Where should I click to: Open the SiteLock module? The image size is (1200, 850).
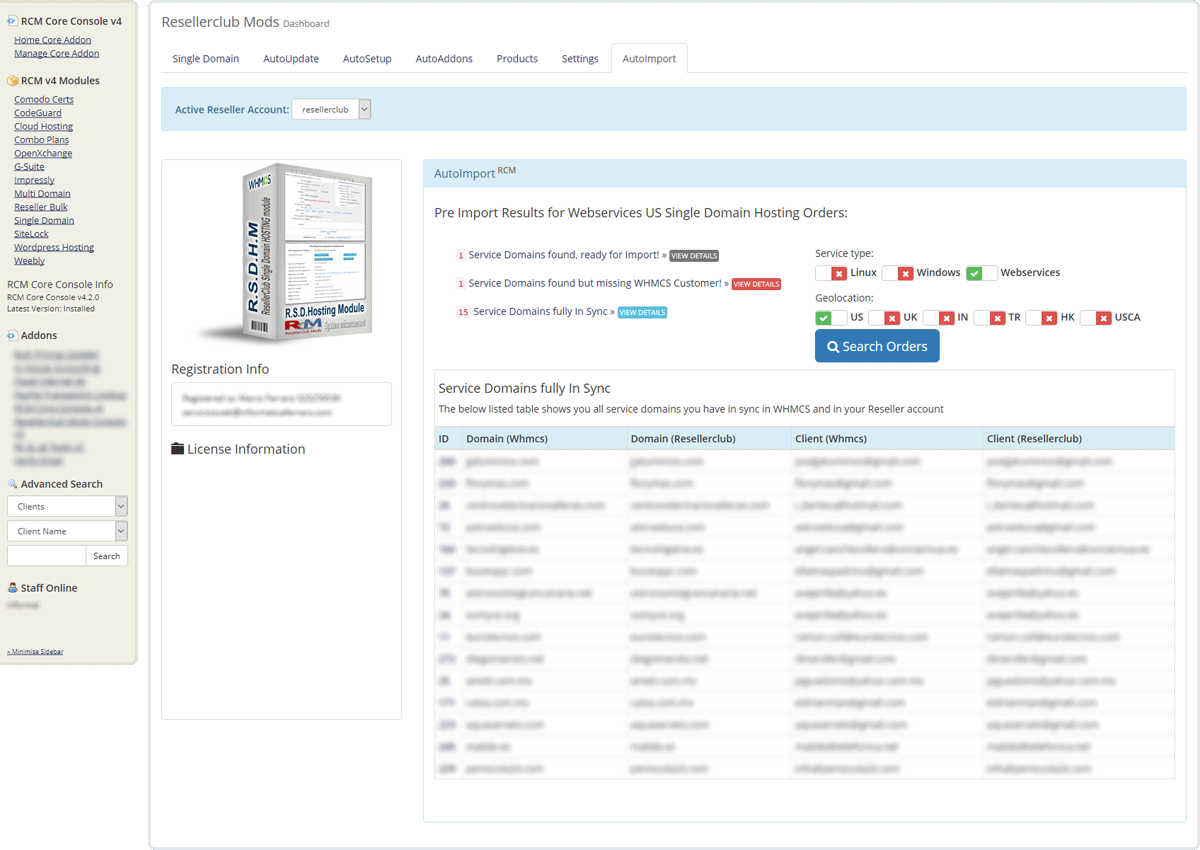point(31,234)
